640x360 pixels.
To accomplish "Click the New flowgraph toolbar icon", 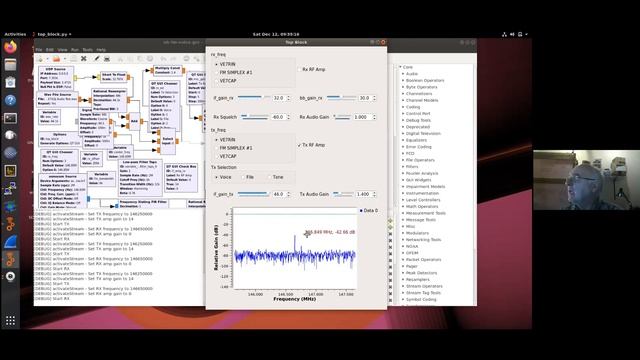I will 40,59.
